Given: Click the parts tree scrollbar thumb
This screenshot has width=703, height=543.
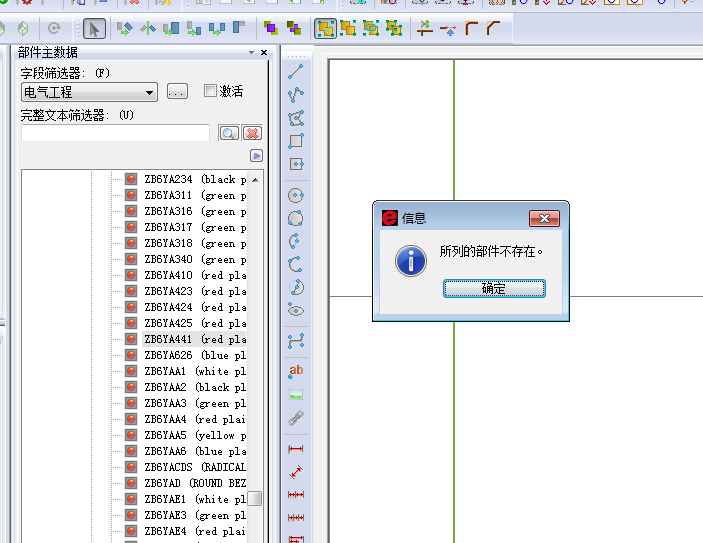Looking at the screenshot, I should tap(255, 499).
